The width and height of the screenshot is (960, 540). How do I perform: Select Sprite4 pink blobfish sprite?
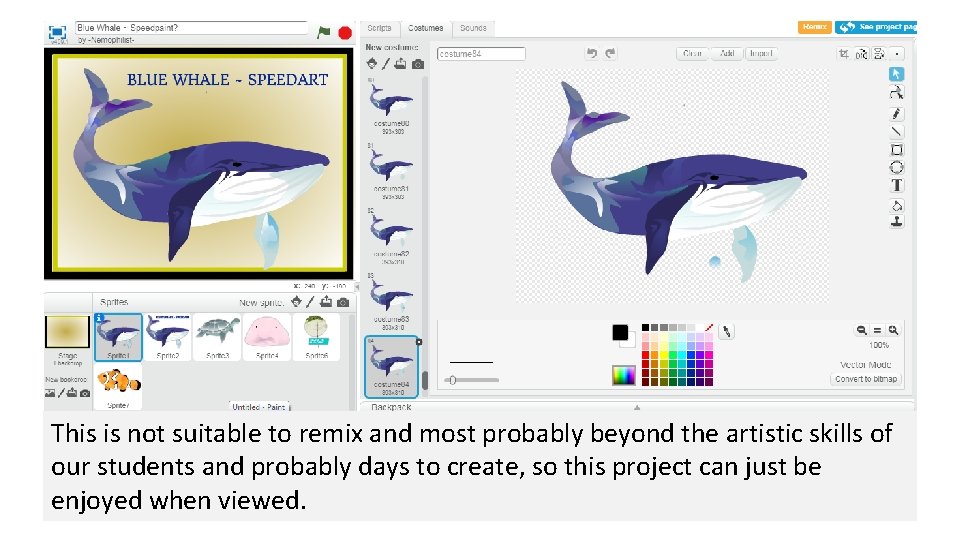[267, 337]
